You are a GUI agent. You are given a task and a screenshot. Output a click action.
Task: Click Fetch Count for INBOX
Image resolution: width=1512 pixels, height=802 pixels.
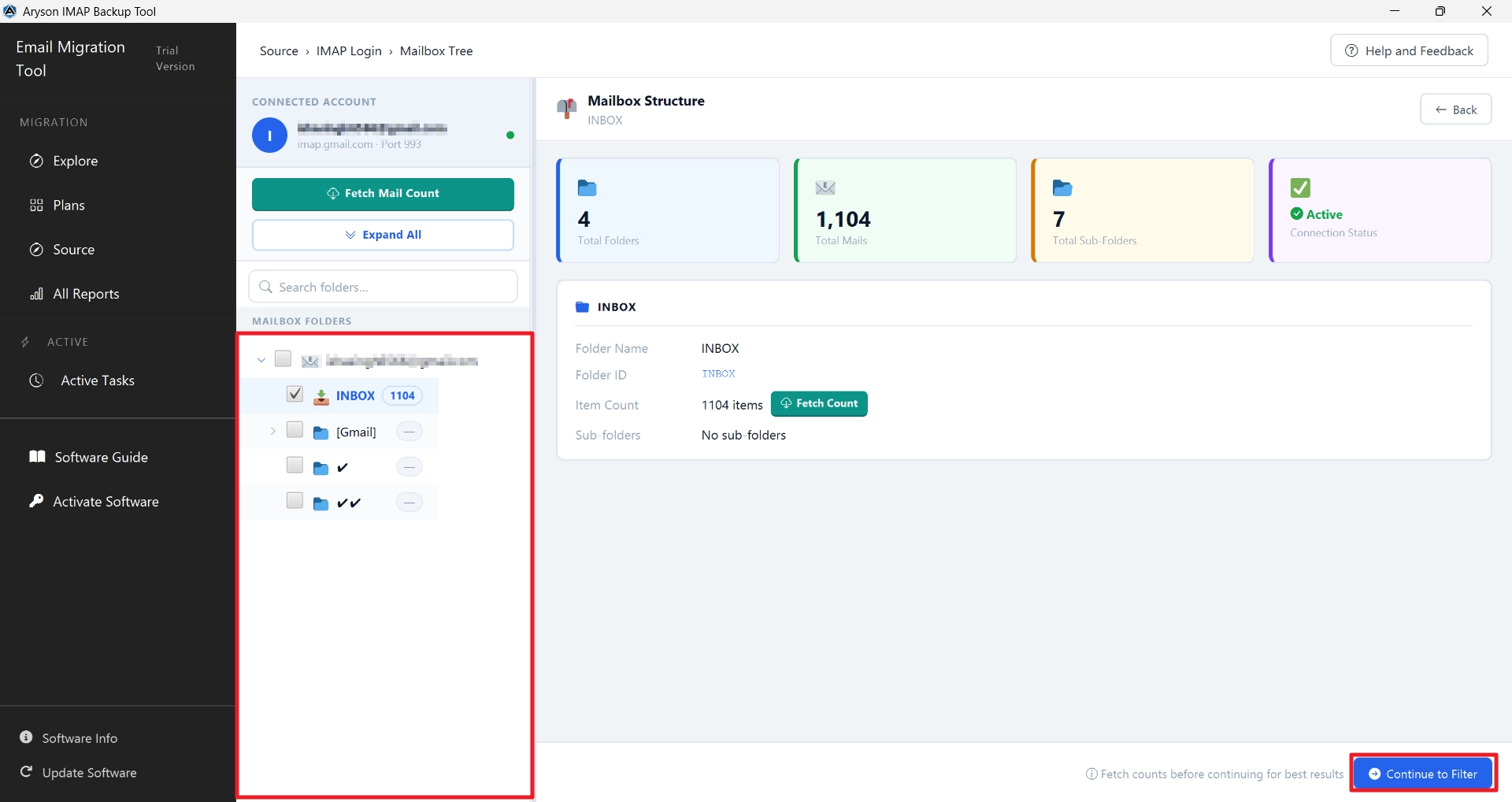(819, 403)
